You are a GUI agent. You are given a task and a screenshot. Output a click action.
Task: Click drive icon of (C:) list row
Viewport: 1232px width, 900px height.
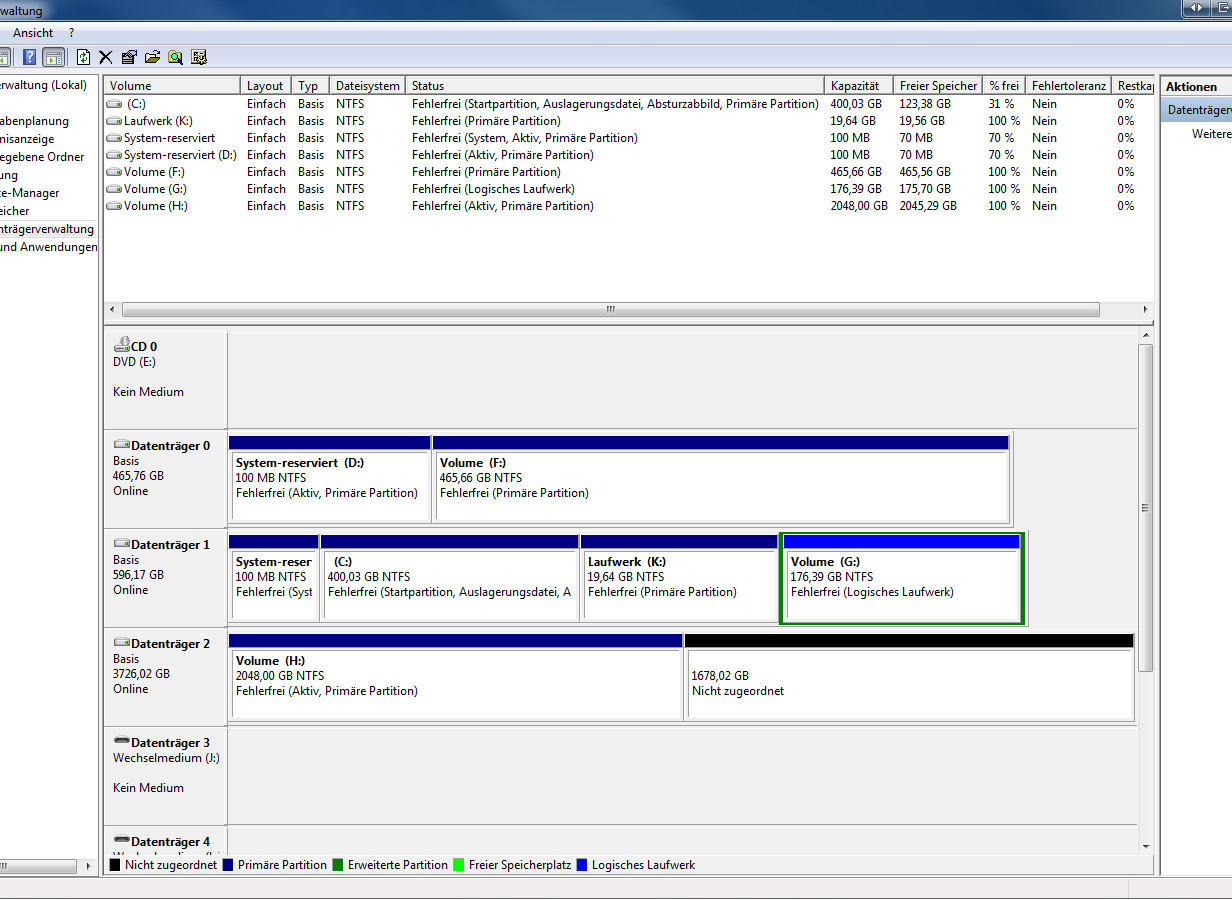[x=114, y=104]
